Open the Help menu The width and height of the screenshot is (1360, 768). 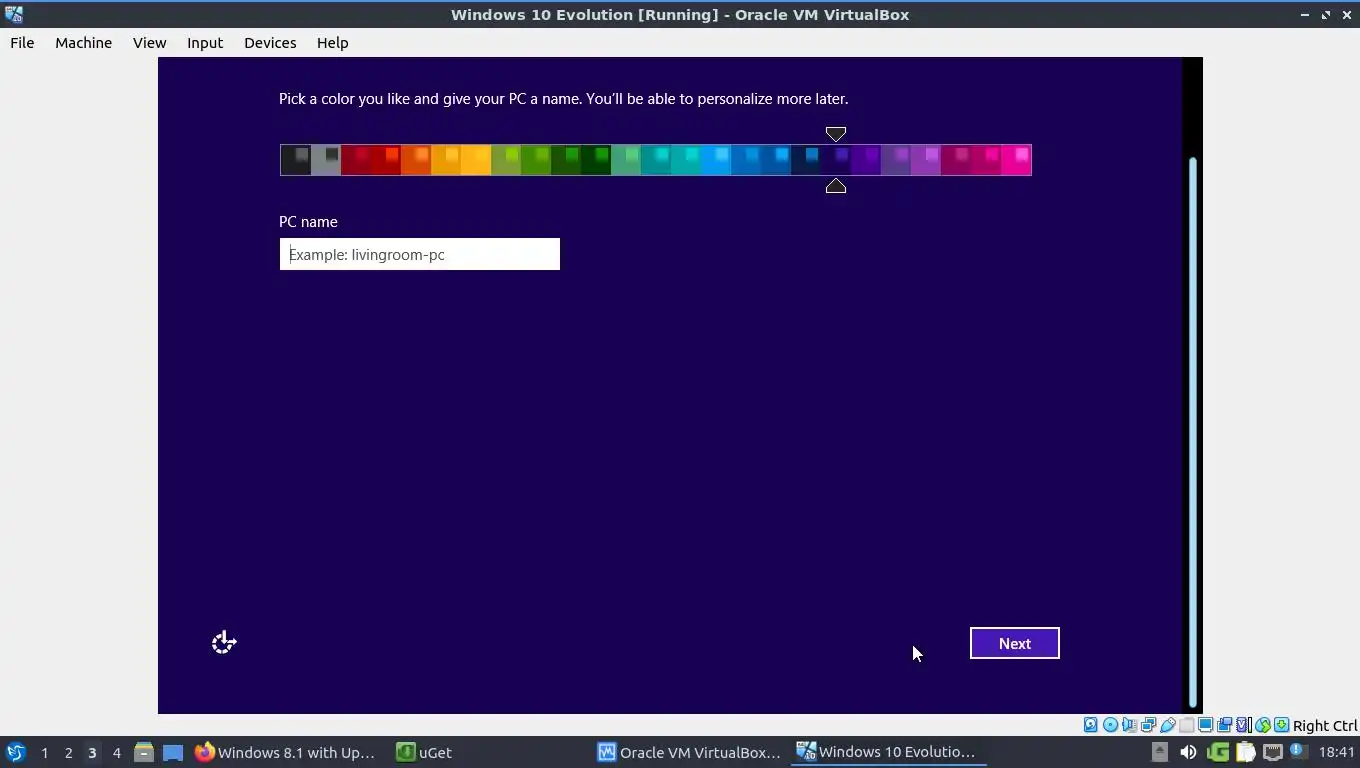coord(333,43)
